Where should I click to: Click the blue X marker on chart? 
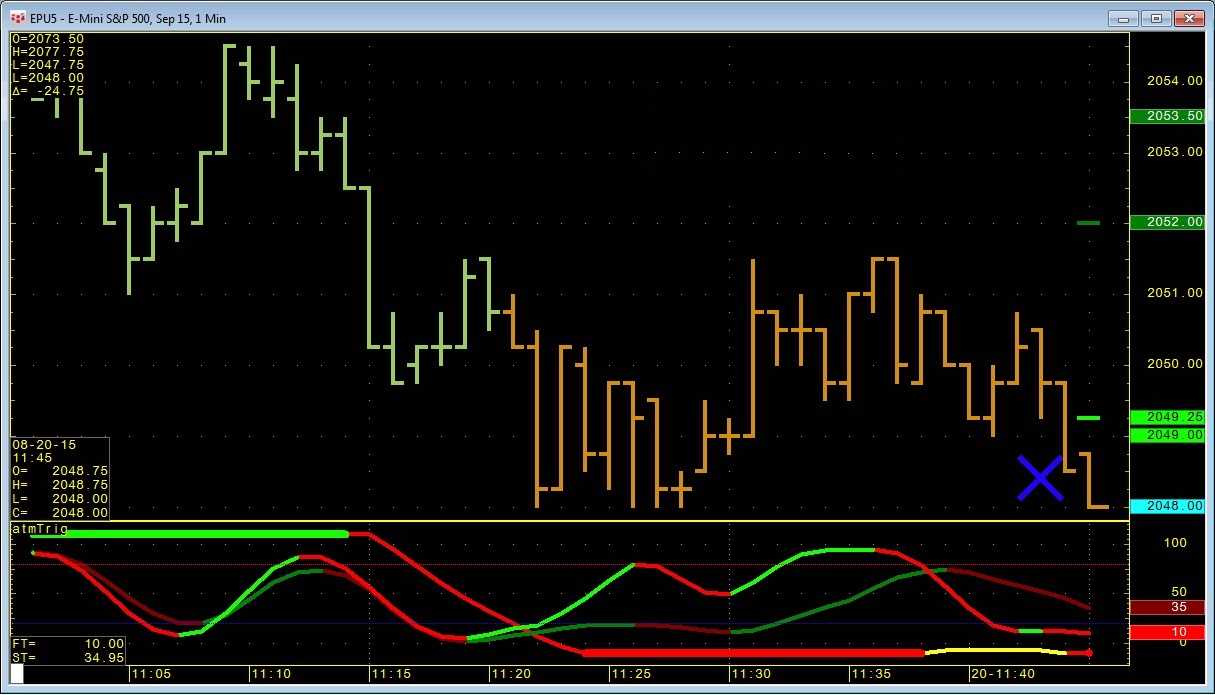coord(1040,478)
